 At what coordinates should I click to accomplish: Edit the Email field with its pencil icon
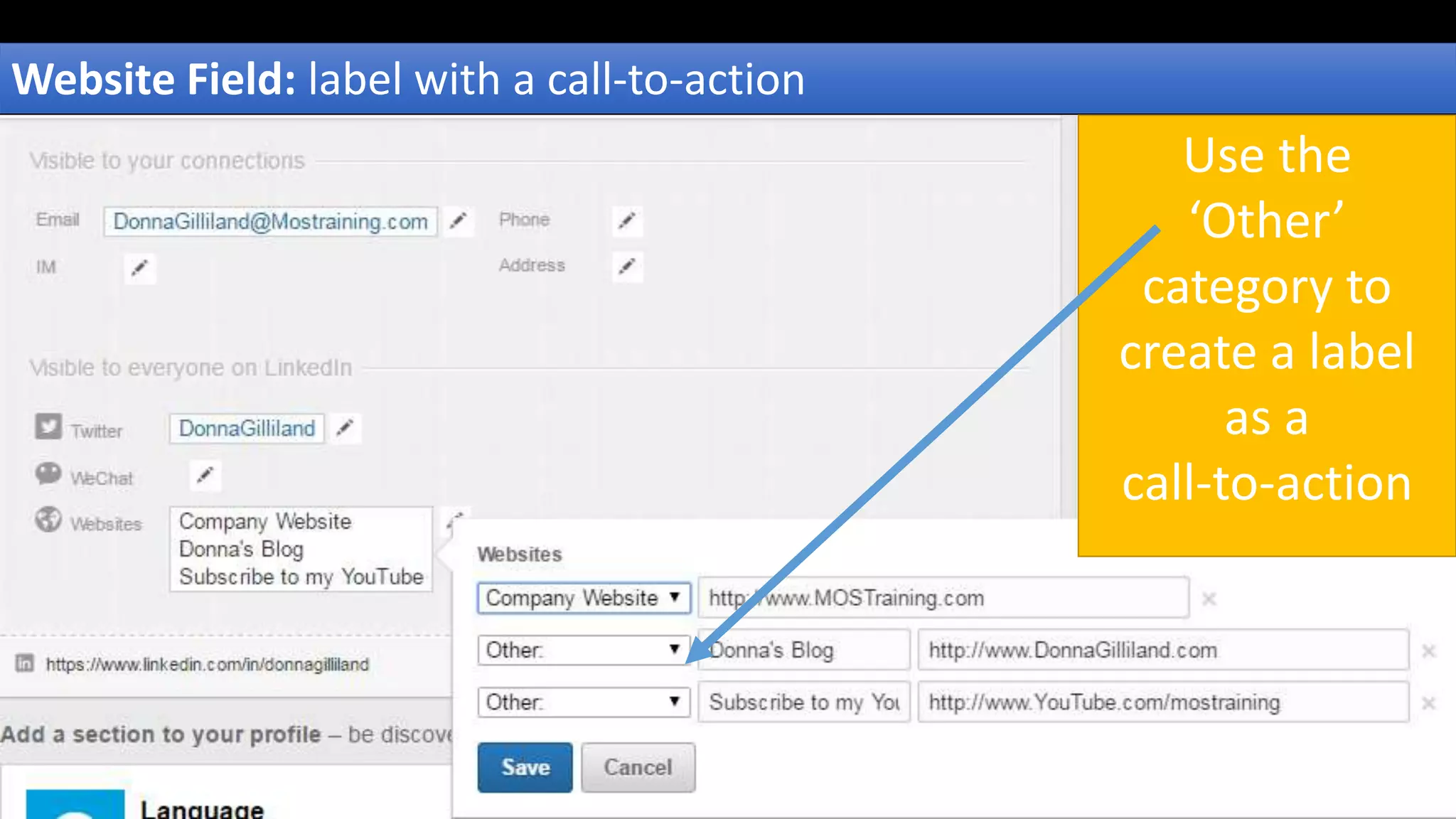click(x=459, y=221)
